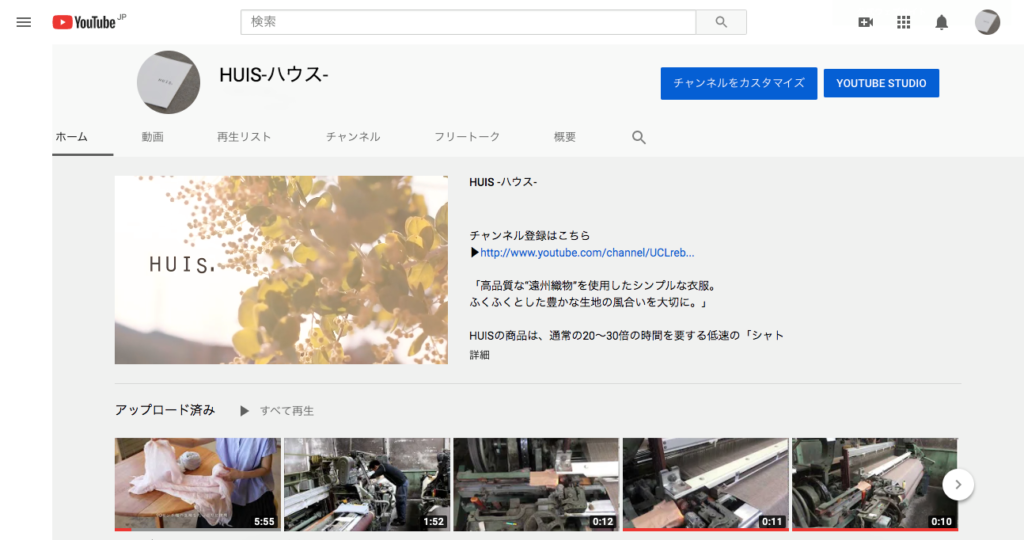Select the ホーム tab
The width and height of the screenshot is (1024, 540).
tap(72, 137)
